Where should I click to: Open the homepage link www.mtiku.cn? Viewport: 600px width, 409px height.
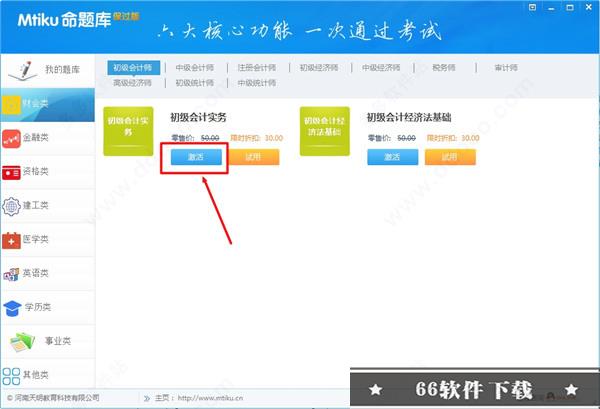click(x=210, y=398)
